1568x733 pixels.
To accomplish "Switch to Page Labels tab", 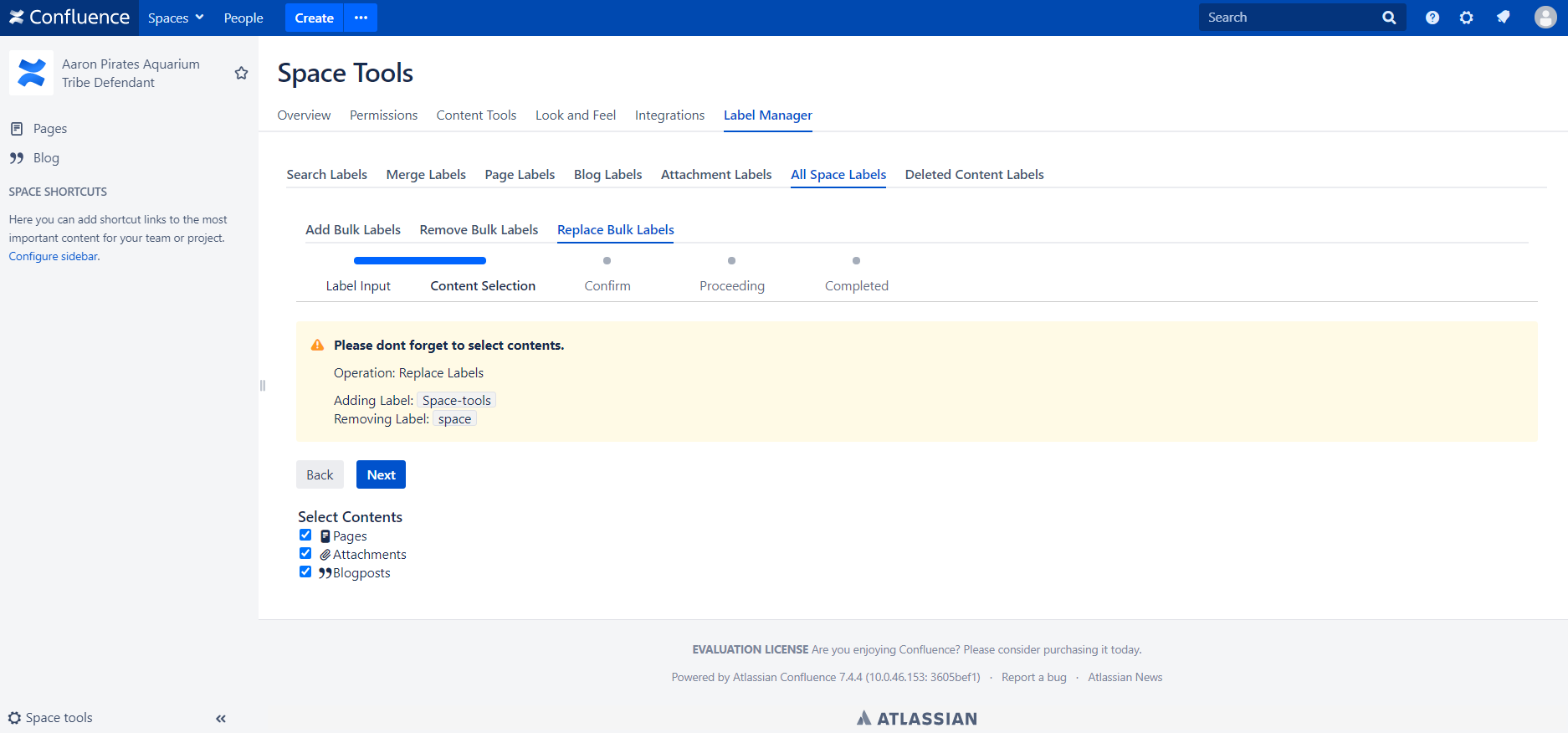I will click(520, 175).
